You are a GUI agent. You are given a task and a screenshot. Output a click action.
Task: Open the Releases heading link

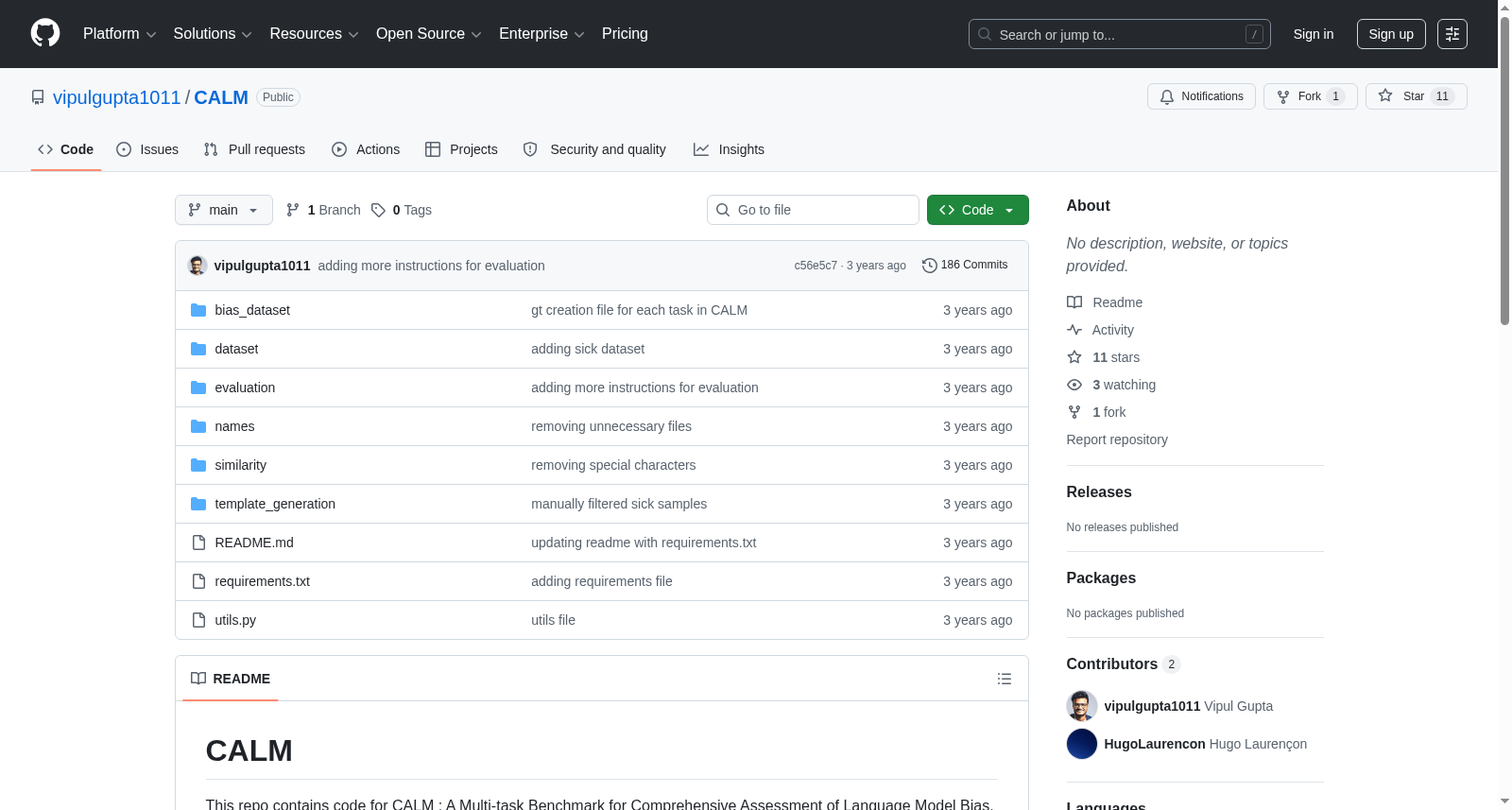pos(1099,492)
